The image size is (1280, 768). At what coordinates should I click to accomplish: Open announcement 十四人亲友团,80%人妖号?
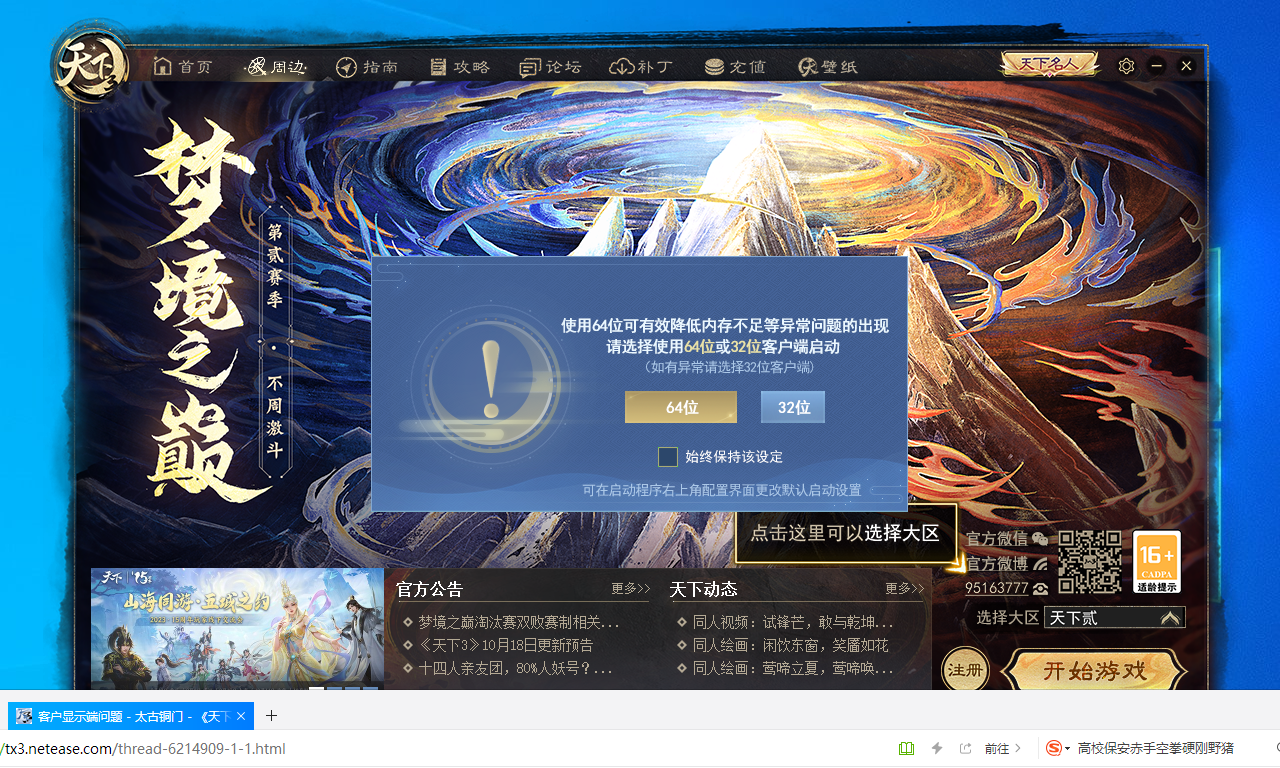point(515,668)
